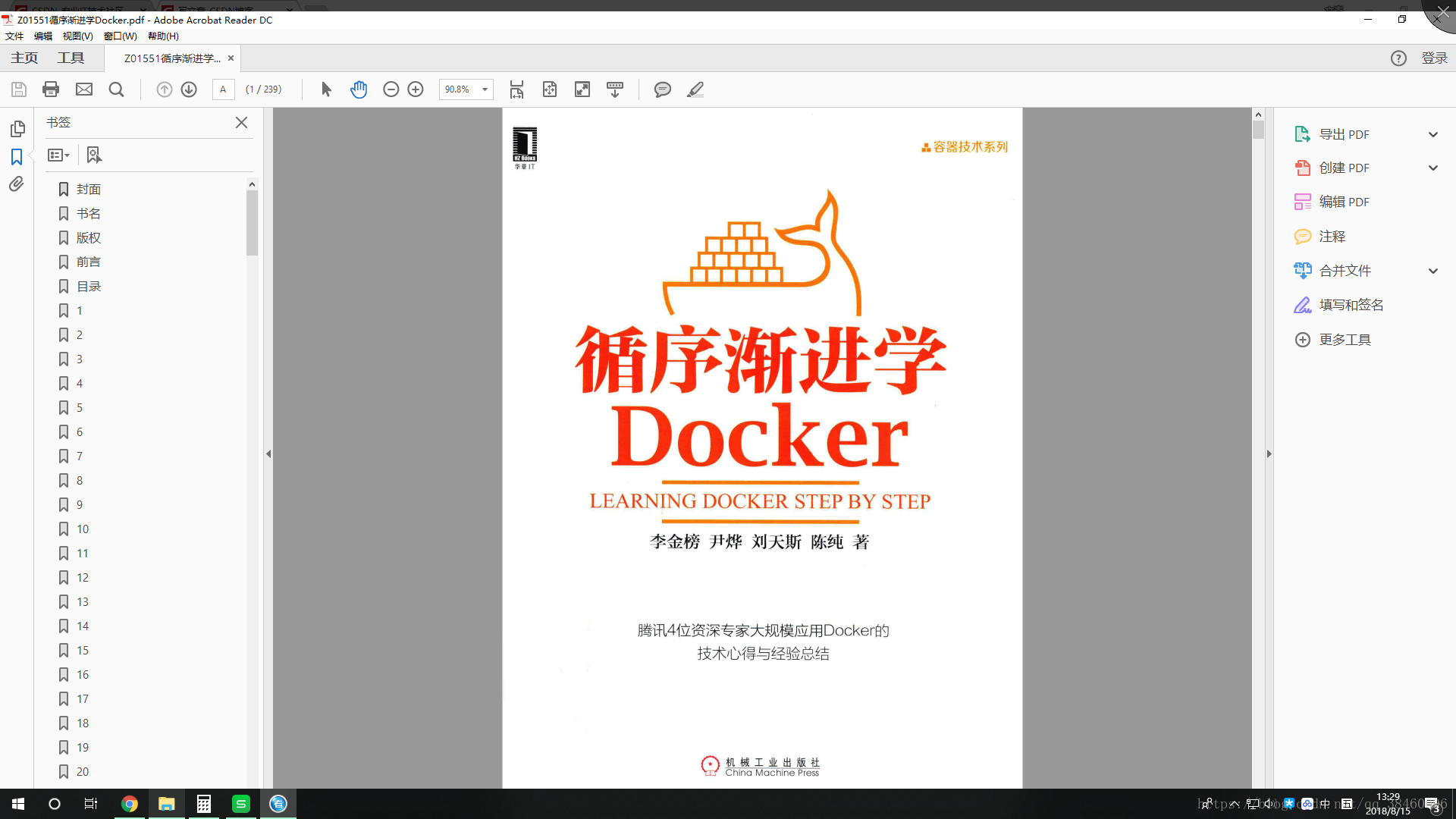Open Chrome from the taskbar
The image size is (1456, 819).
[130, 804]
